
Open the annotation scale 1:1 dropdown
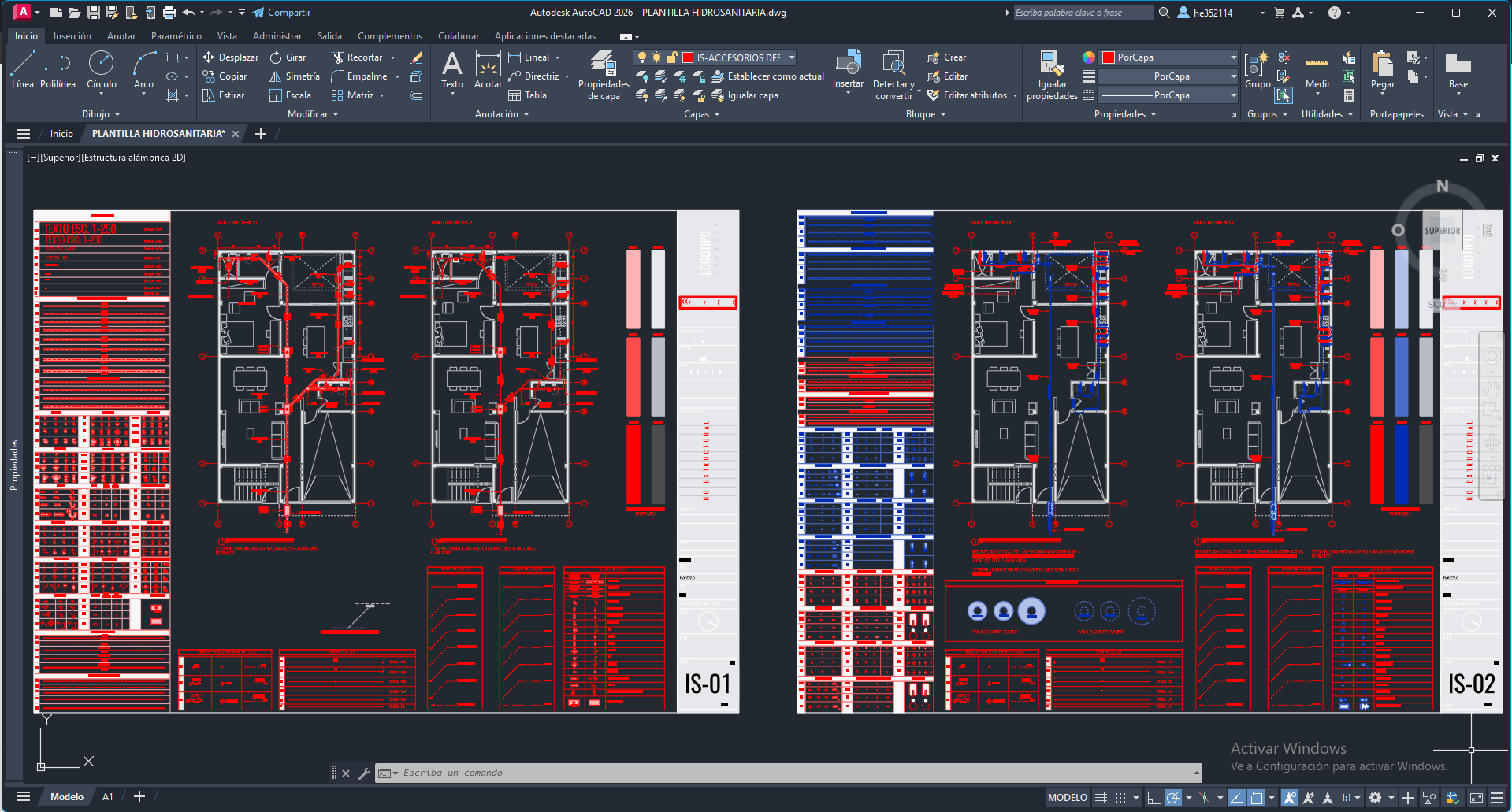tap(1350, 798)
